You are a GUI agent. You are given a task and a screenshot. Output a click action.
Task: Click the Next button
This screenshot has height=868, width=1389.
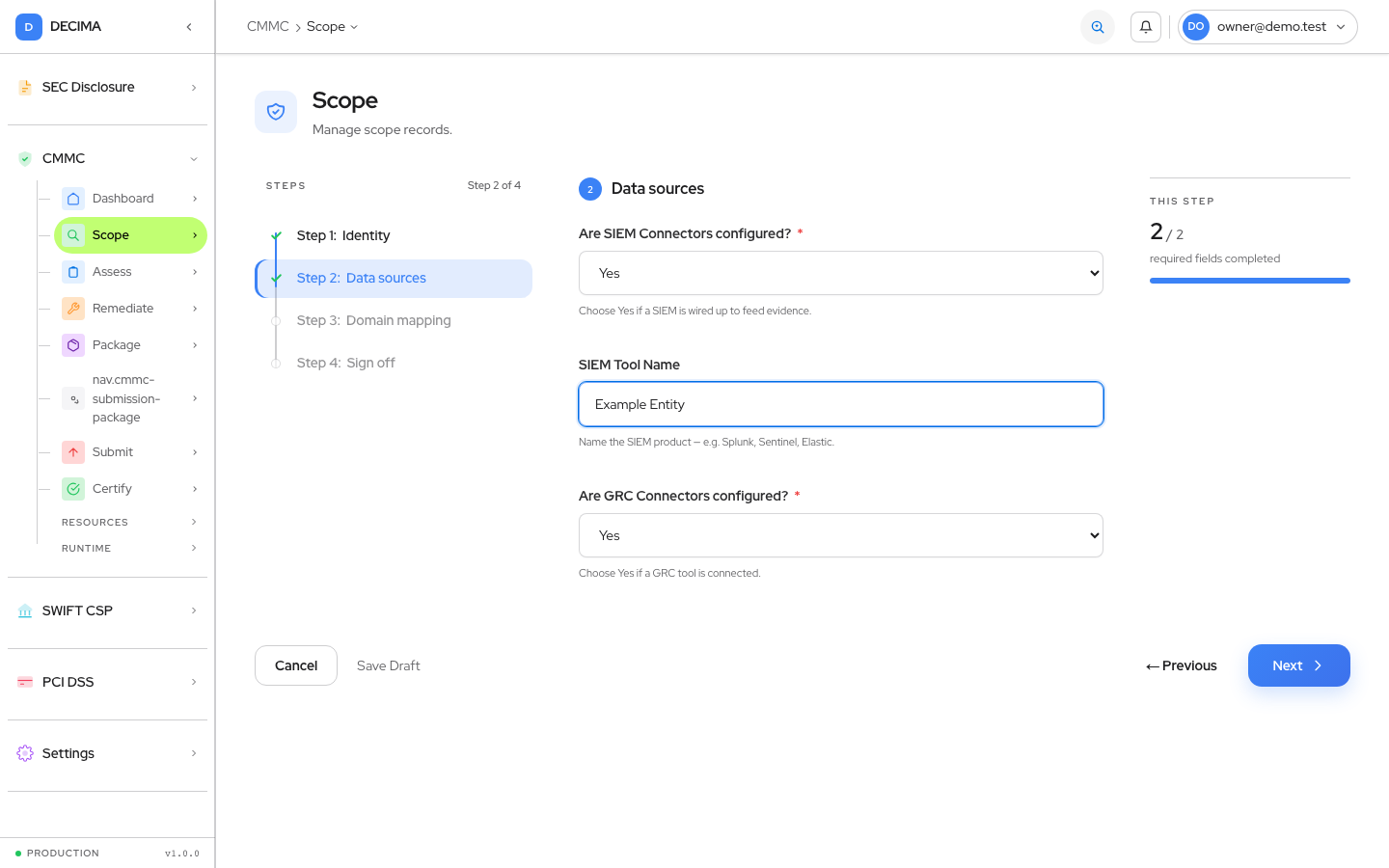tap(1299, 665)
